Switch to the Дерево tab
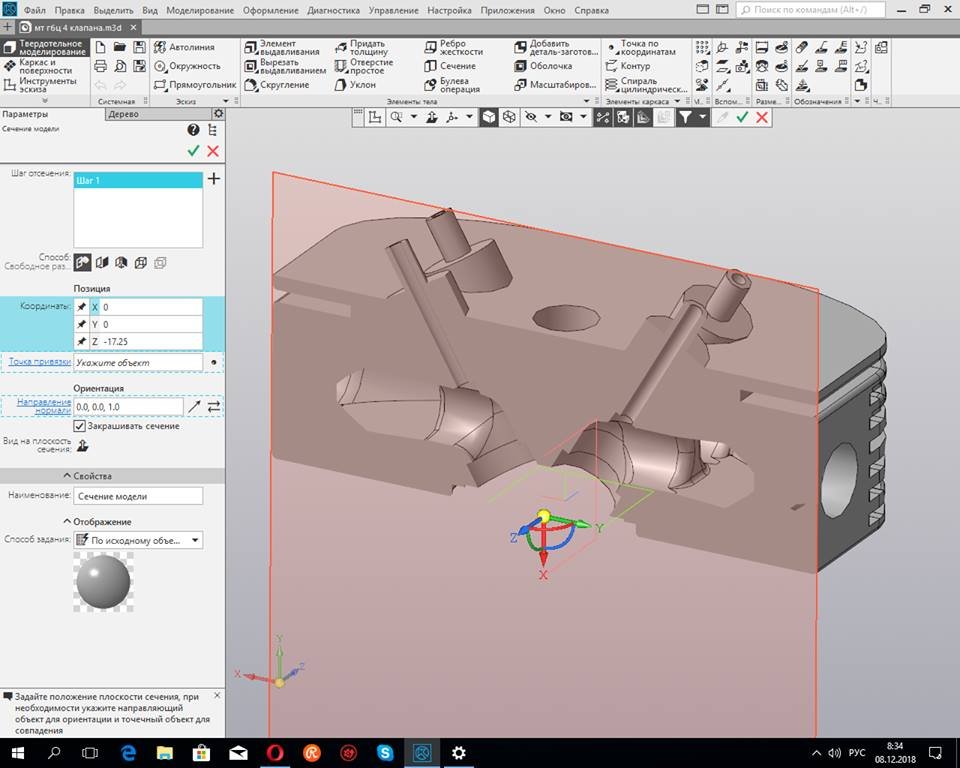Image resolution: width=960 pixels, height=768 pixels. [123, 114]
